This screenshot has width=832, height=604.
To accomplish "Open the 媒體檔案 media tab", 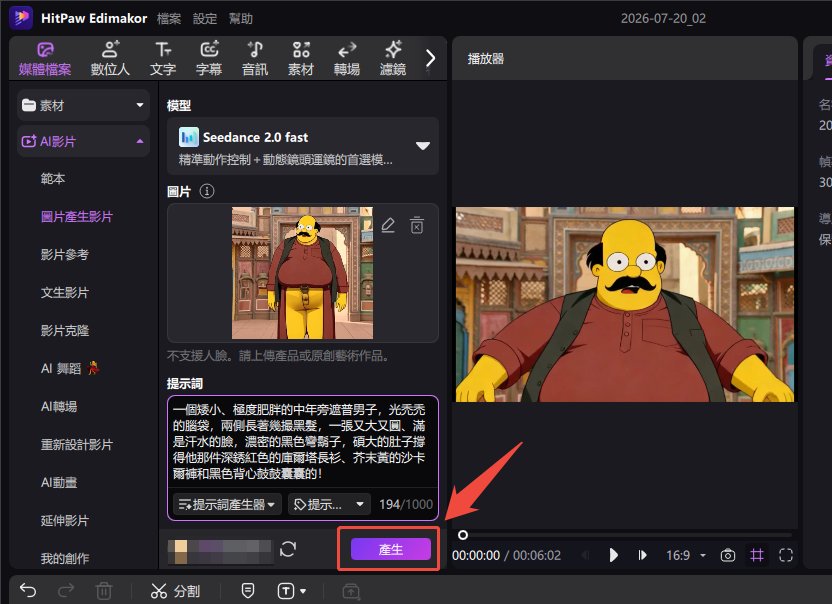I will 45,59.
